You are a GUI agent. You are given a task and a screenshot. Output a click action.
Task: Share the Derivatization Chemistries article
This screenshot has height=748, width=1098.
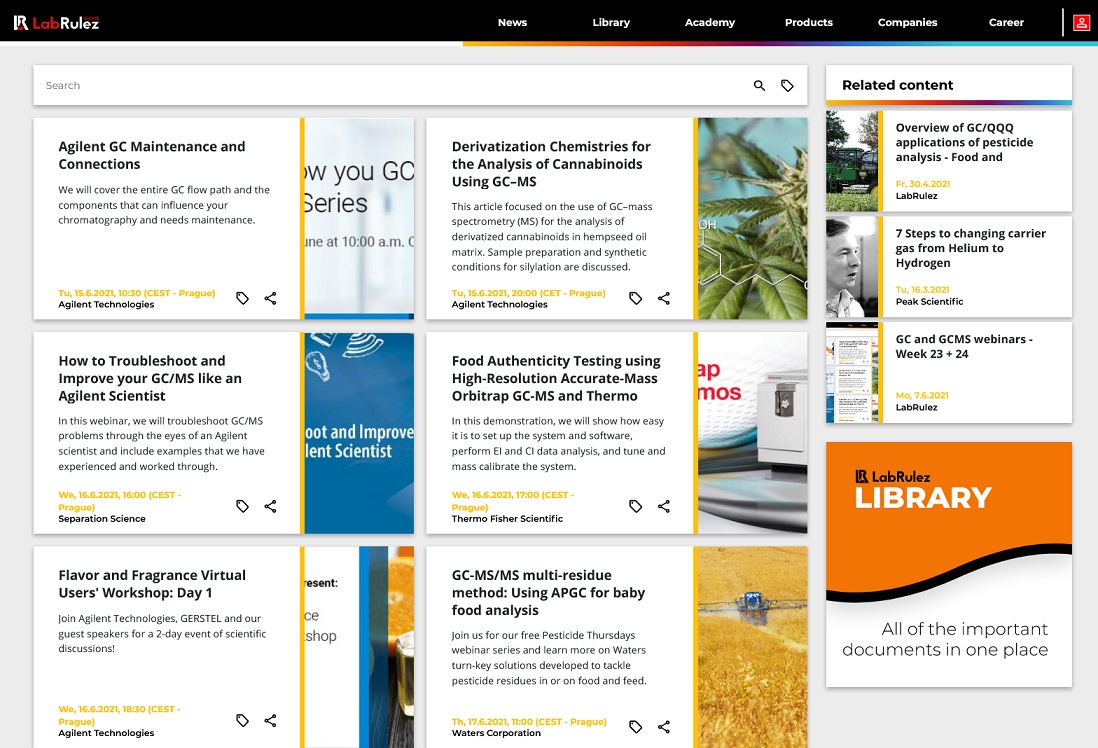[x=664, y=298]
